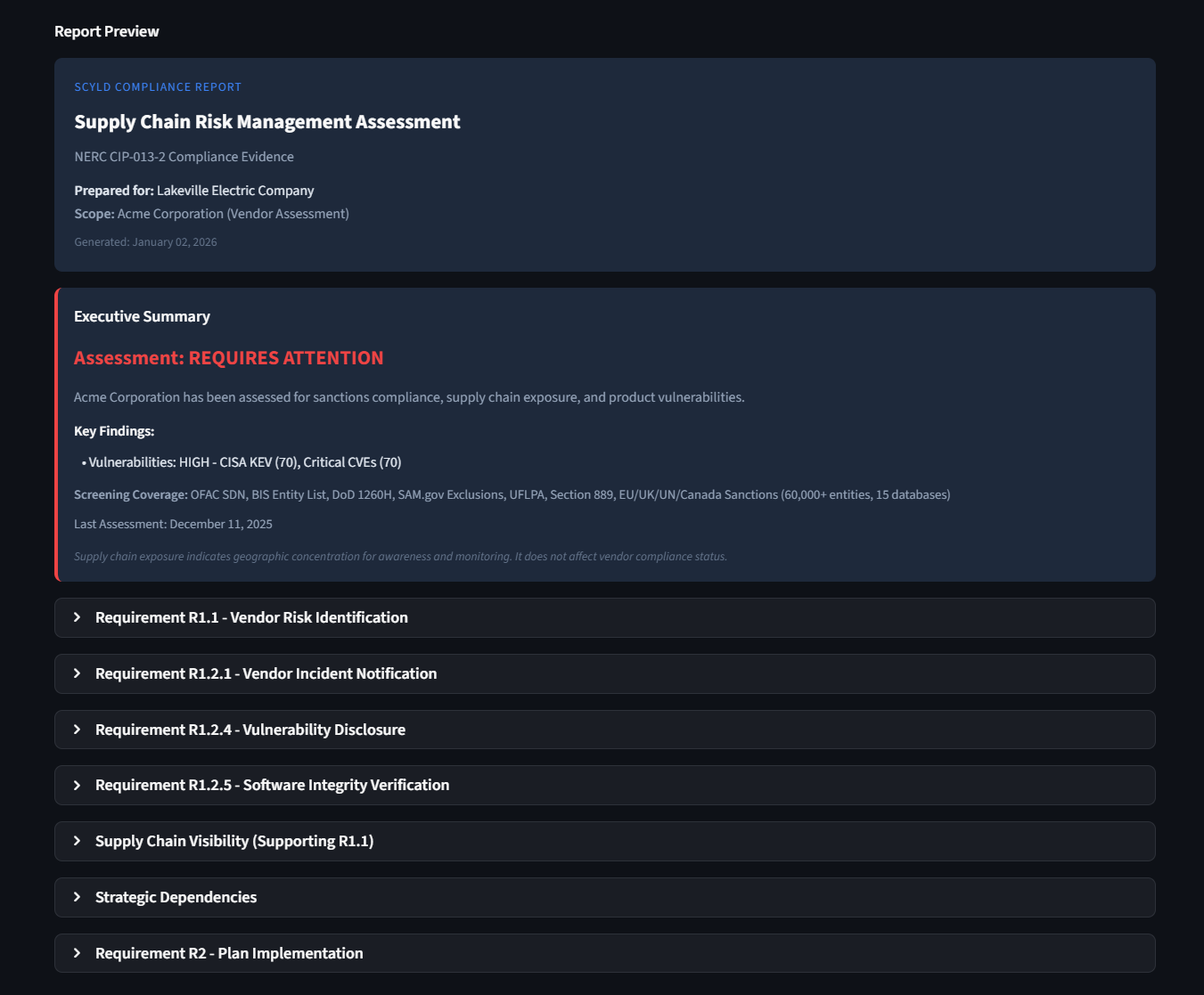The height and width of the screenshot is (995, 1204).
Task: Expand Requirement R1.2.5 Software Integrity Verification
Action: pos(604,785)
